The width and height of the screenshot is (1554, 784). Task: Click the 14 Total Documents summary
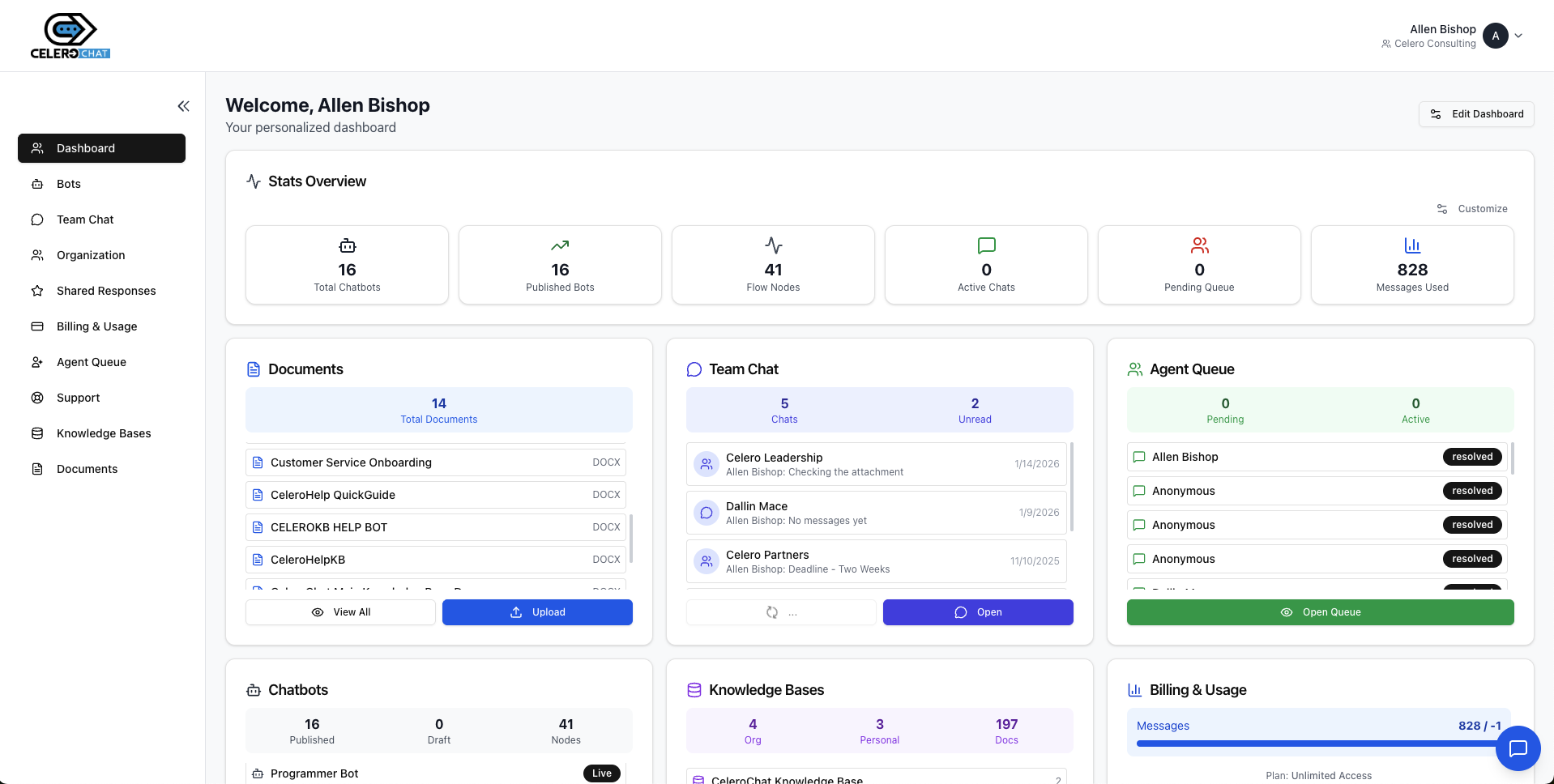click(x=439, y=410)
